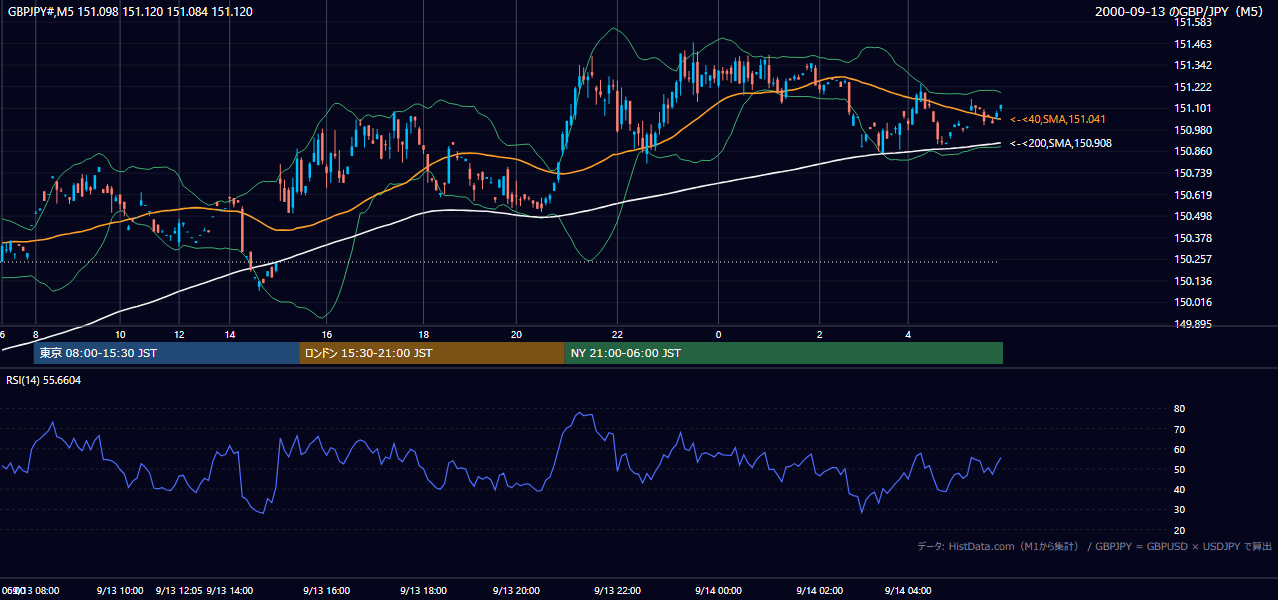Click hour label 0 on price chart time axis
The image size is (1278, 600).
718,334
